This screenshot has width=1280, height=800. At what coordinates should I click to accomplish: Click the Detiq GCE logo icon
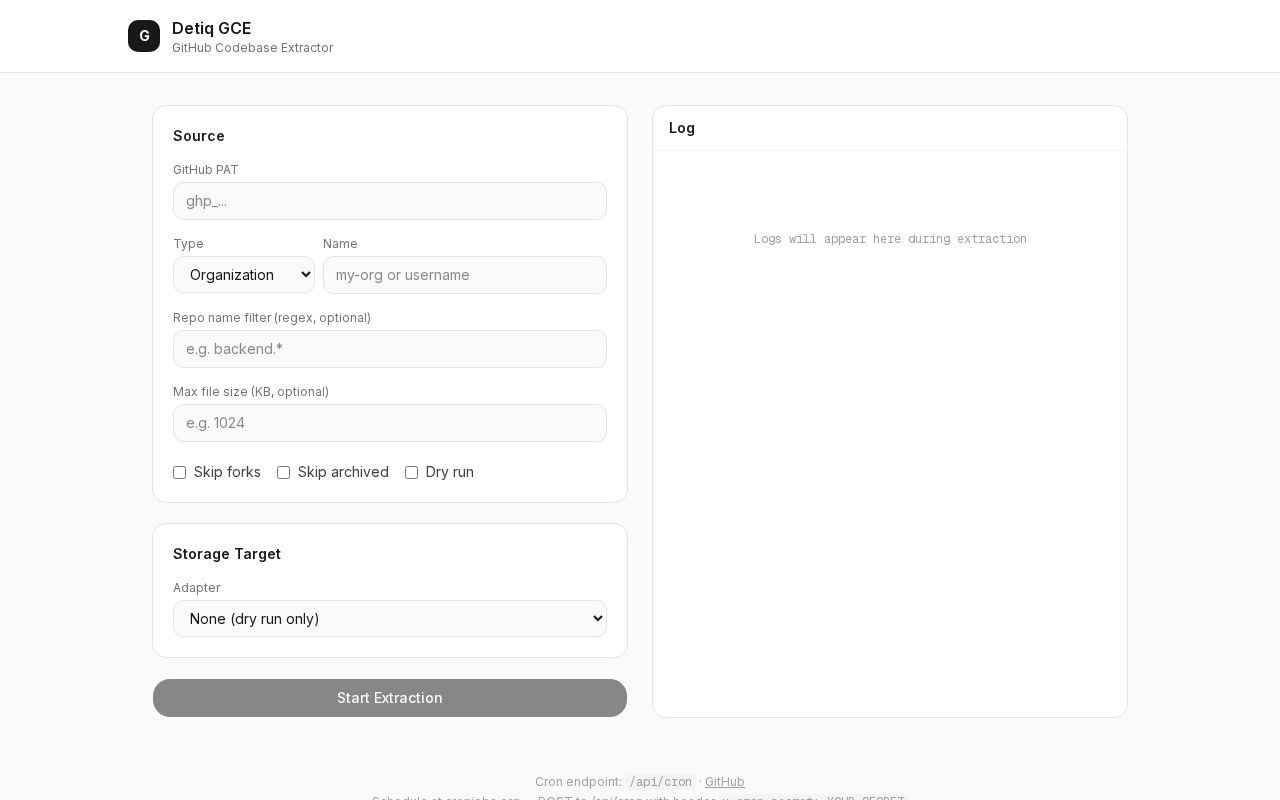[144, 36]
